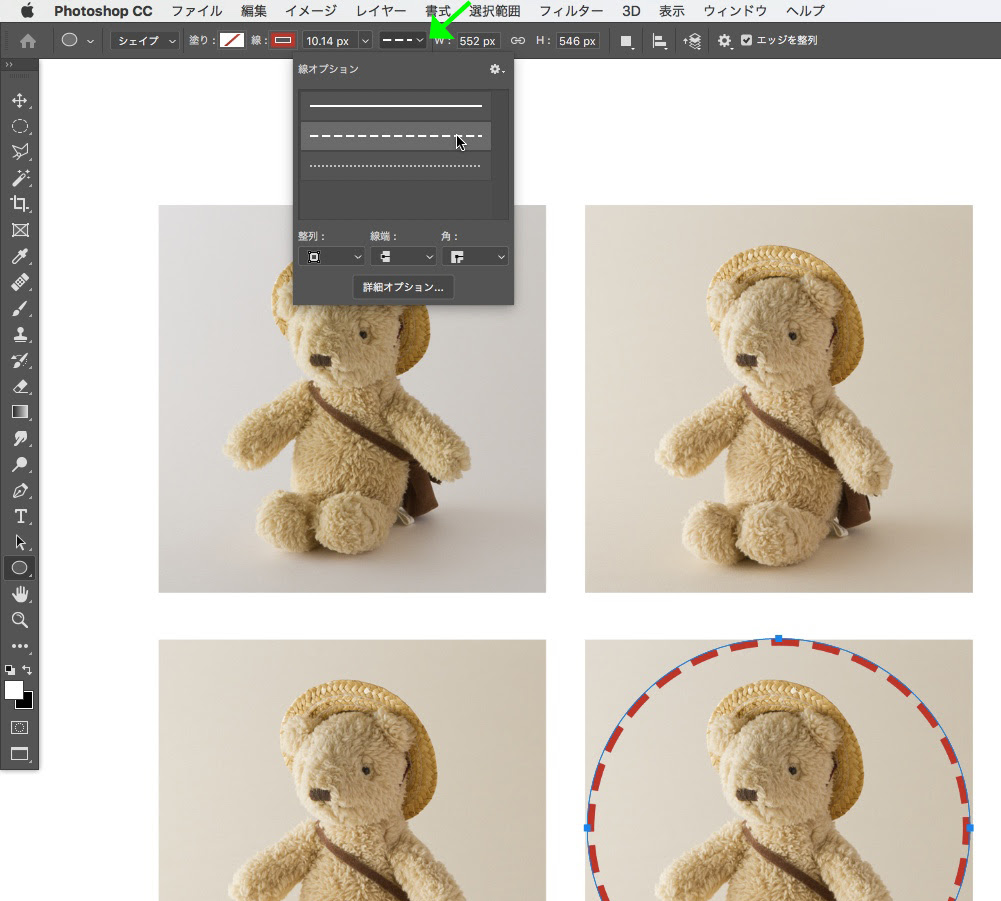Screen dimensions: 1001x901
Task: Choose the dotted line stroke preset
Action: (396, 166)
